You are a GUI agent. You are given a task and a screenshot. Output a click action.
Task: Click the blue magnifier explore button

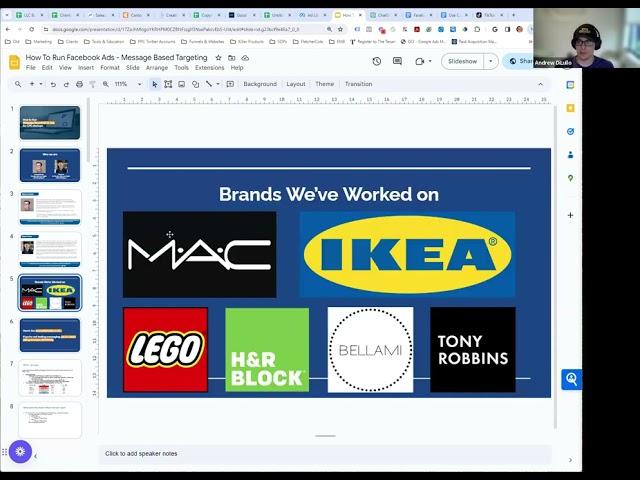pos(571,380)
